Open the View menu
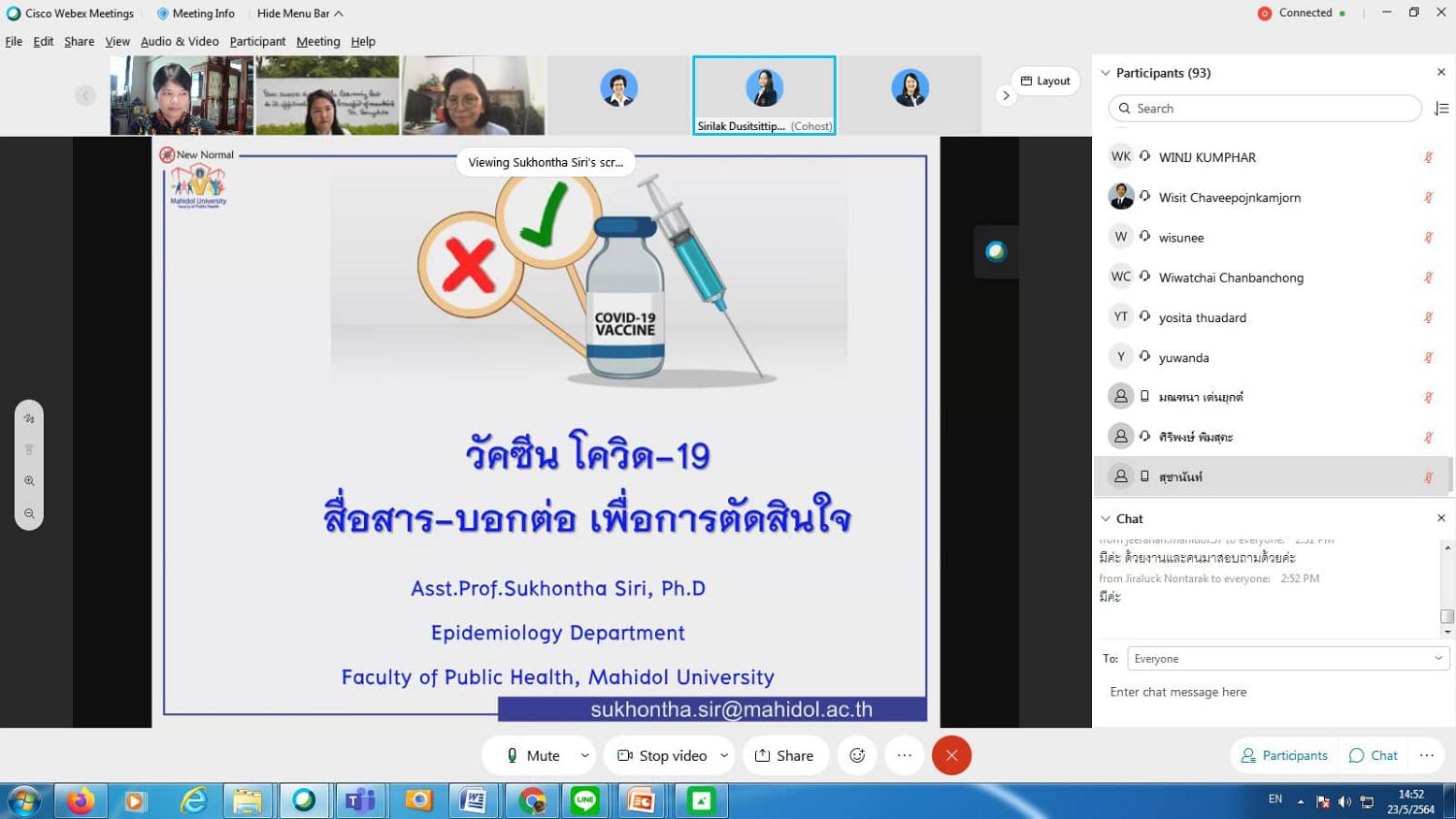Image resolution: width=1456 pixels, height=819 pixels. pos(117,42)
